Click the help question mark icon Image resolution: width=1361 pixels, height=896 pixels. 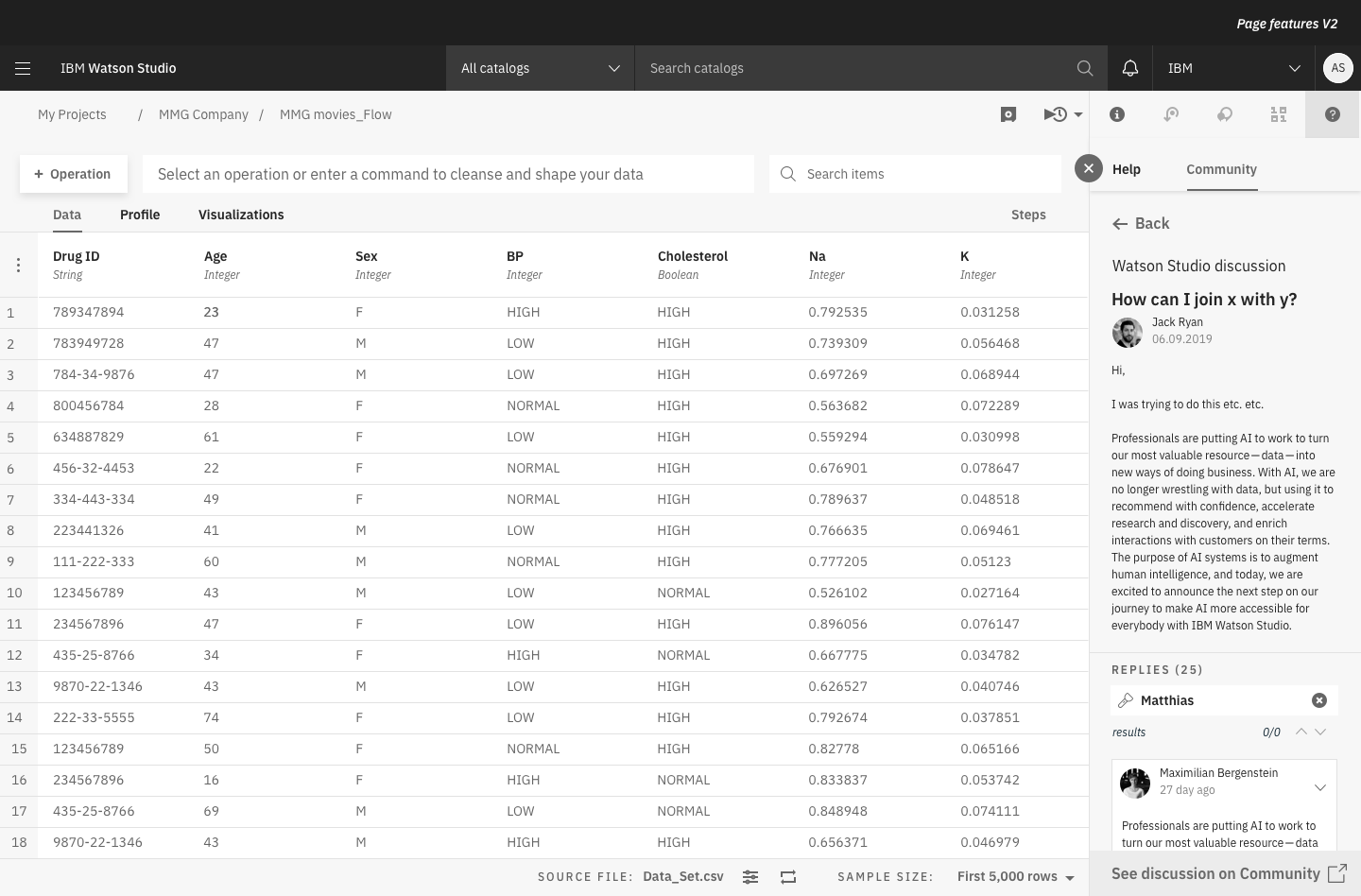[1332, 114]
